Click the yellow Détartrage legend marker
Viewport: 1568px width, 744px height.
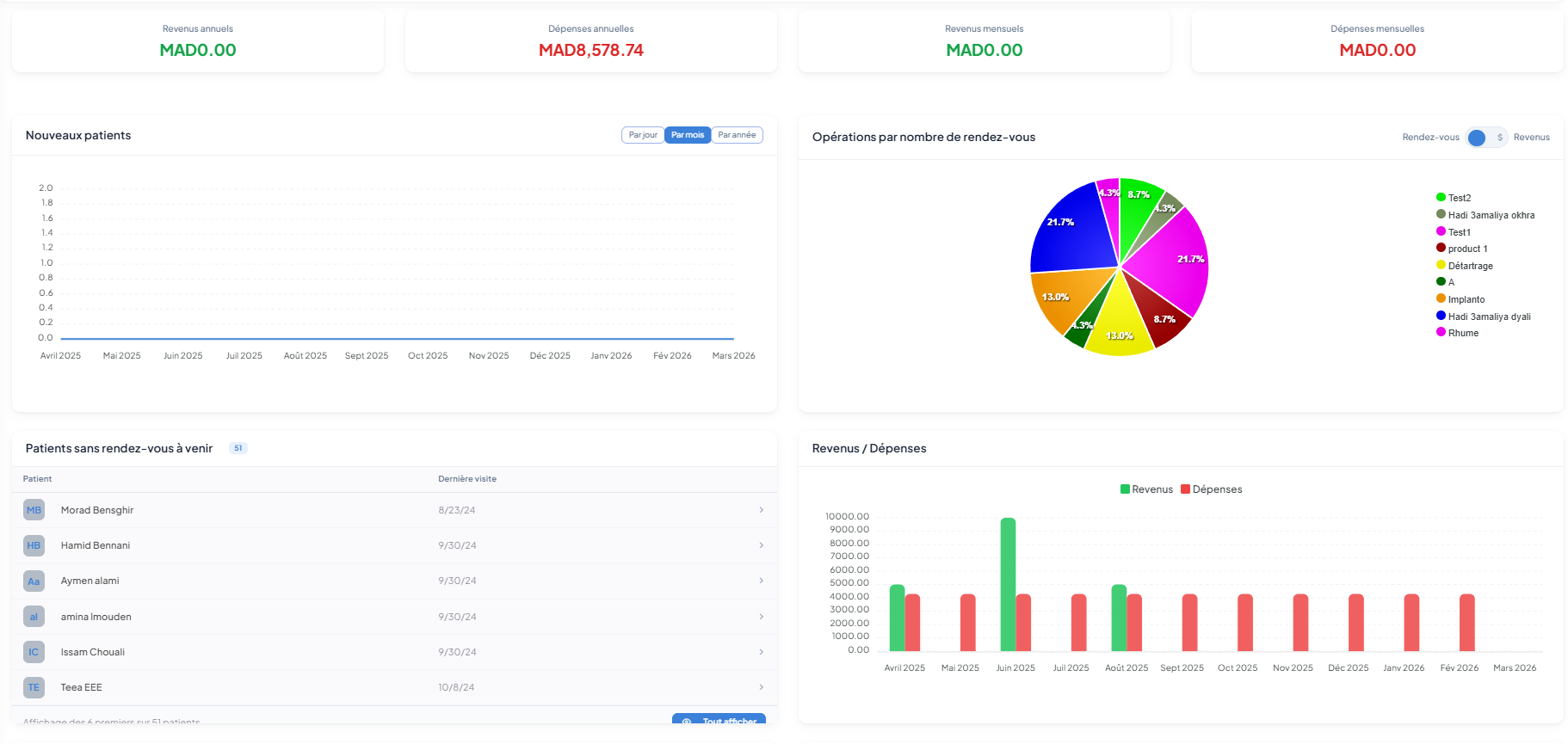pyautogui.click(x=1441, y=266)
